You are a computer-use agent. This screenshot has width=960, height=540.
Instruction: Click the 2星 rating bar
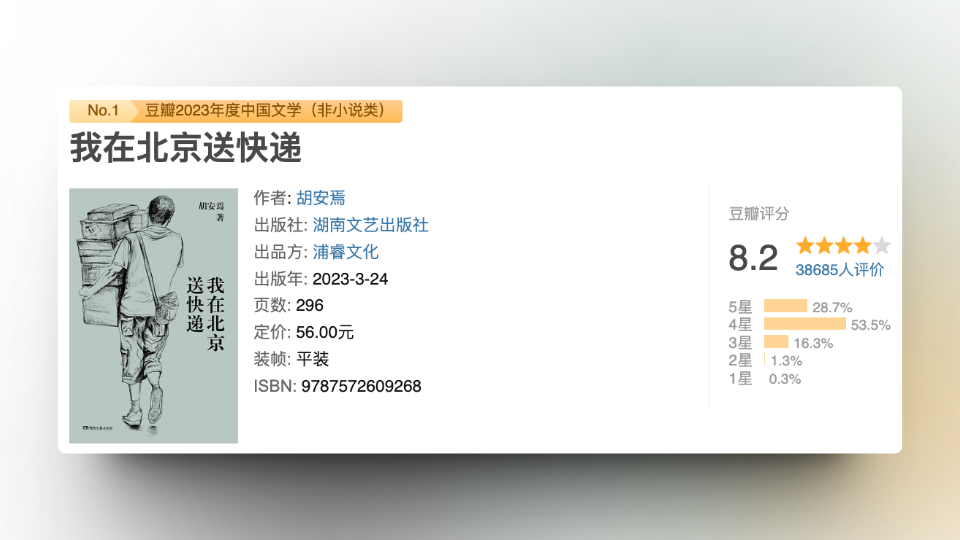(765, 360)
